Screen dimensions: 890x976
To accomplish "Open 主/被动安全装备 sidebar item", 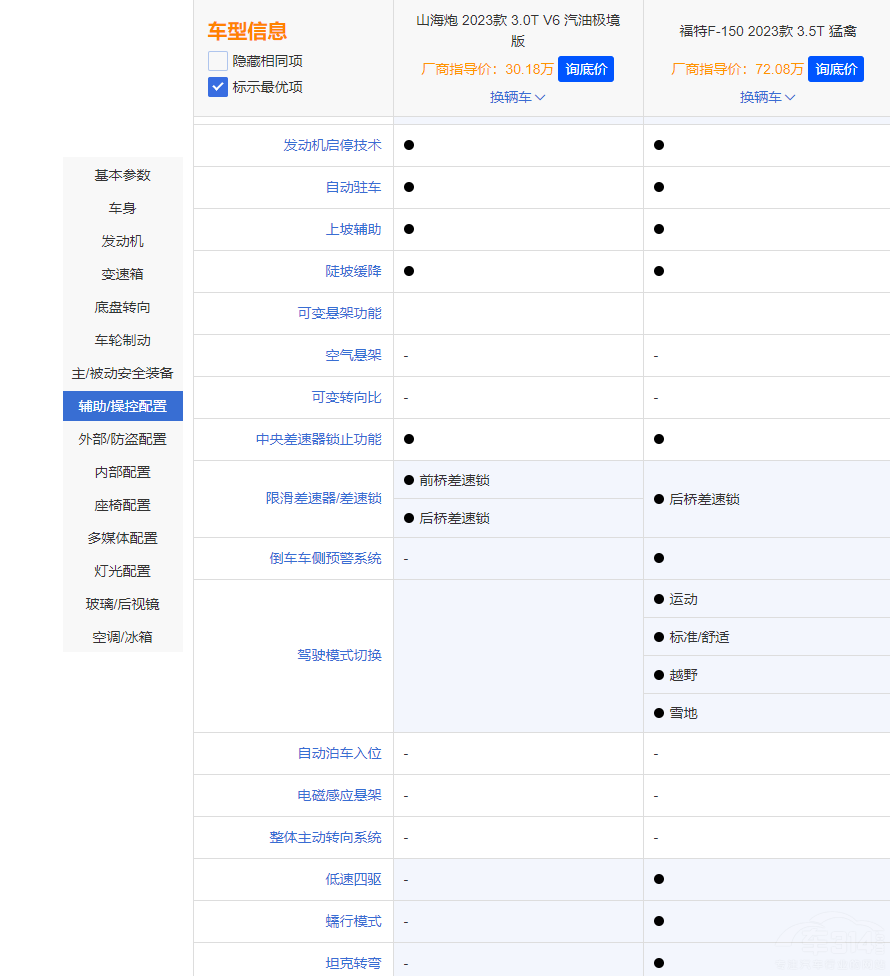I will tap(122, 373).
